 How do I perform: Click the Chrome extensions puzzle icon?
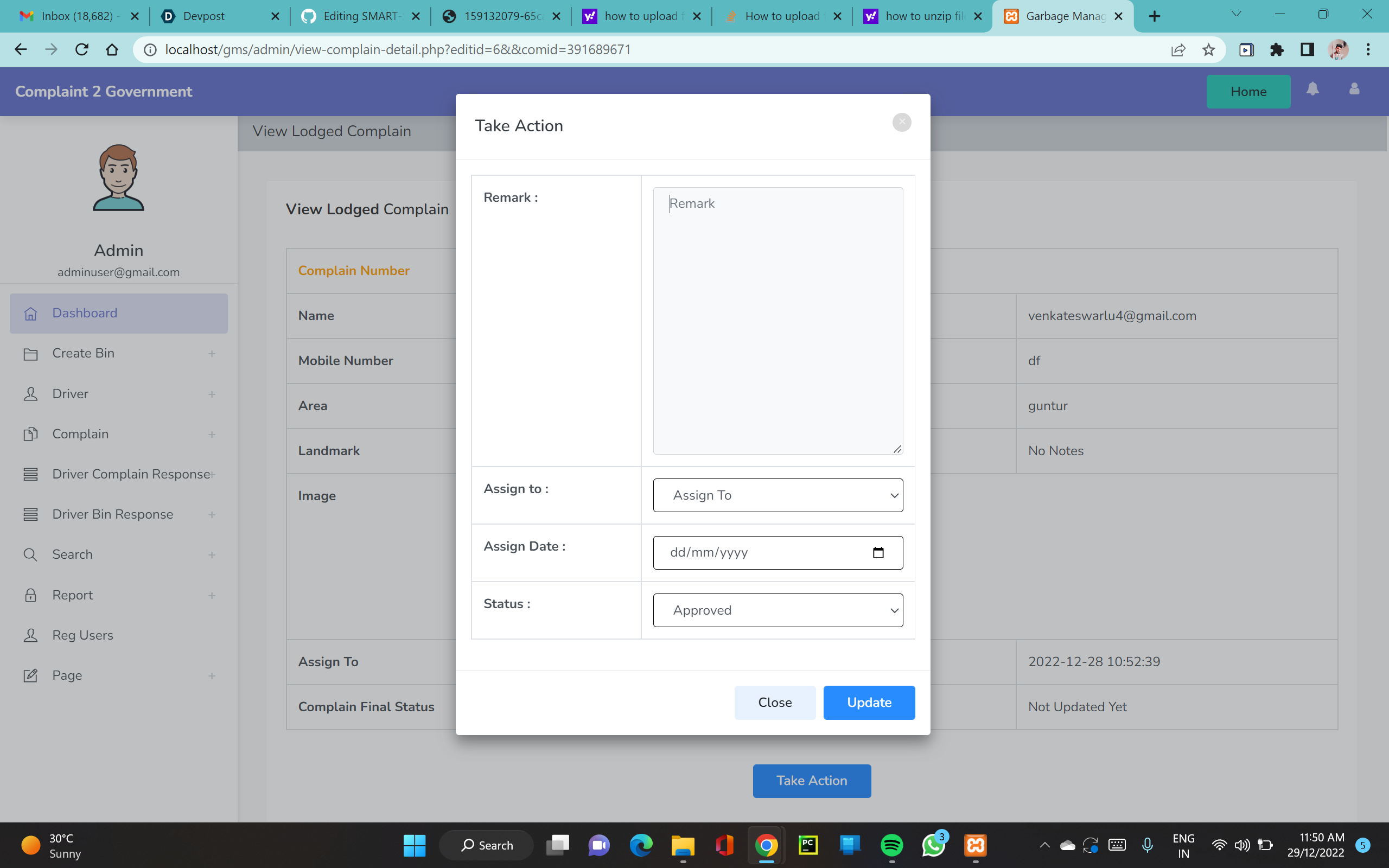pyautogui.click(x=1277, y=50)
